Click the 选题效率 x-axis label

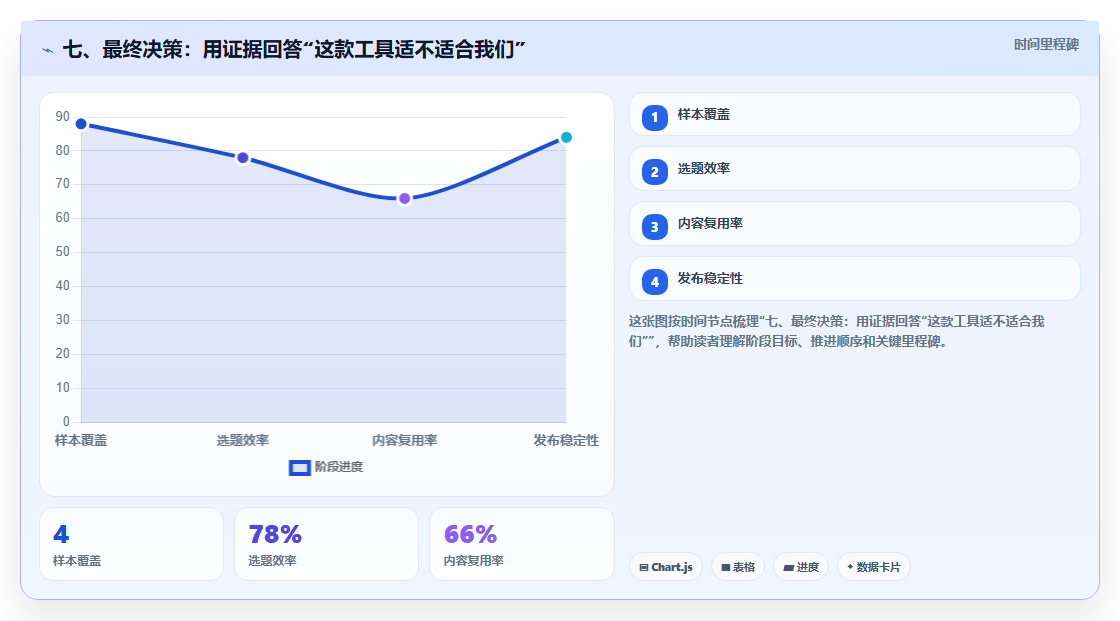(x=243, y=441)
